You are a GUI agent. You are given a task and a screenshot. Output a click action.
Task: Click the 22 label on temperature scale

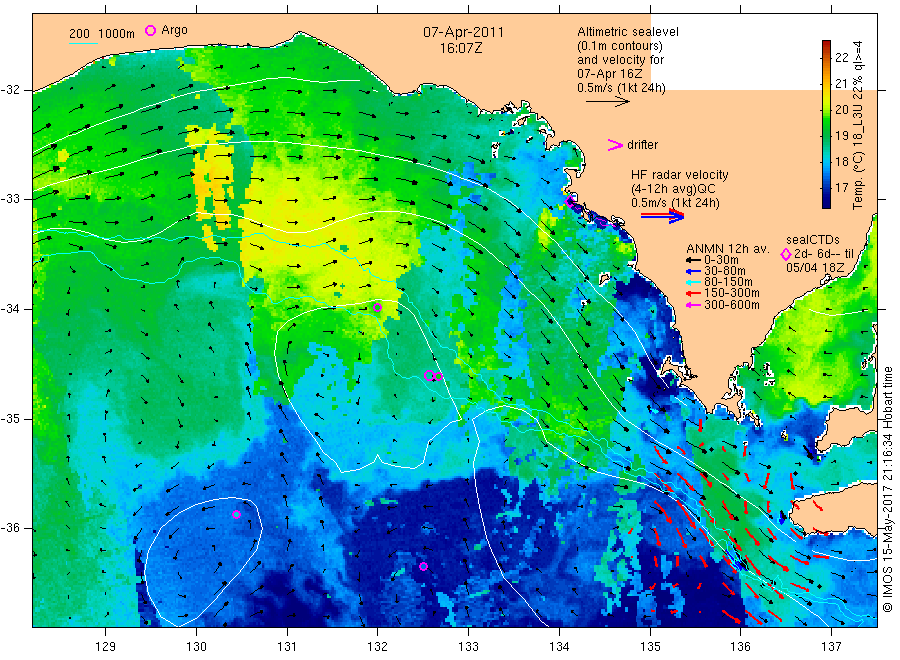[841, 57]
